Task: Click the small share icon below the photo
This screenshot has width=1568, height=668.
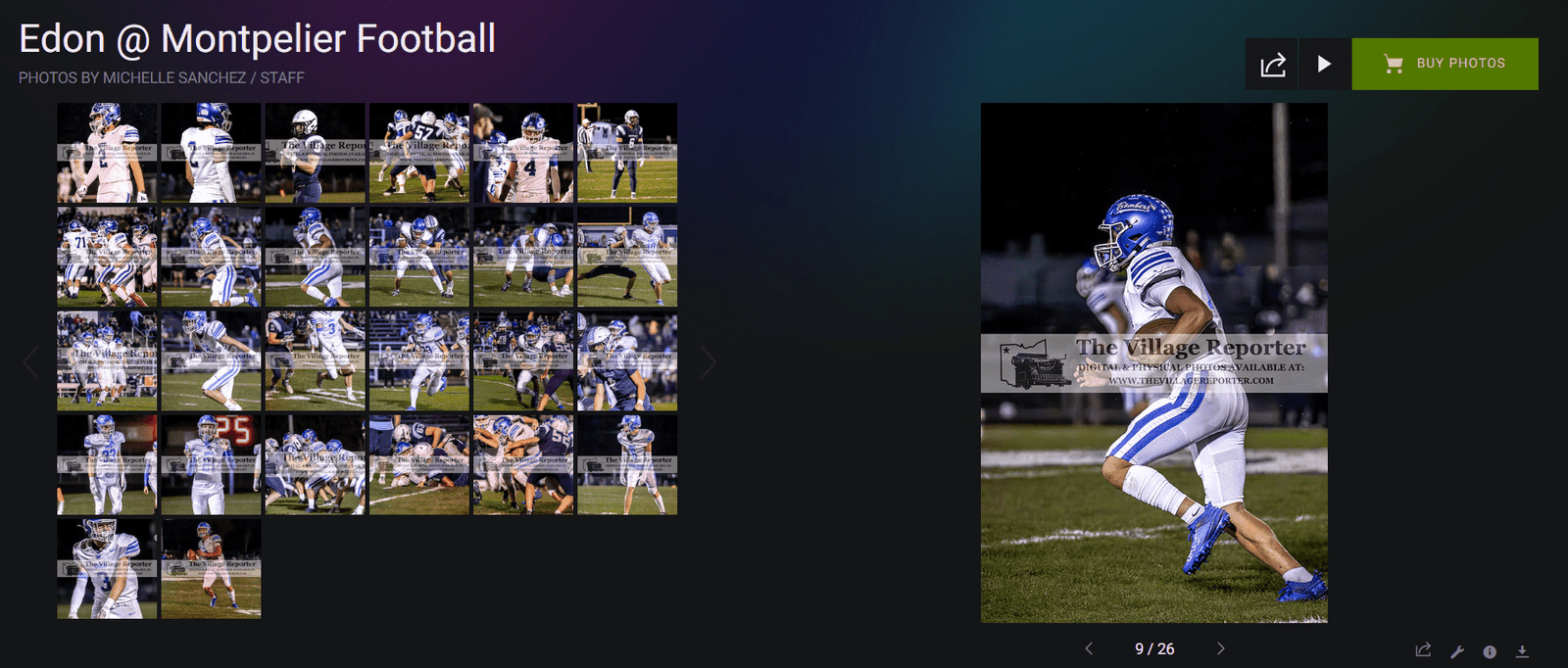Action: (x=1423, y=650)
